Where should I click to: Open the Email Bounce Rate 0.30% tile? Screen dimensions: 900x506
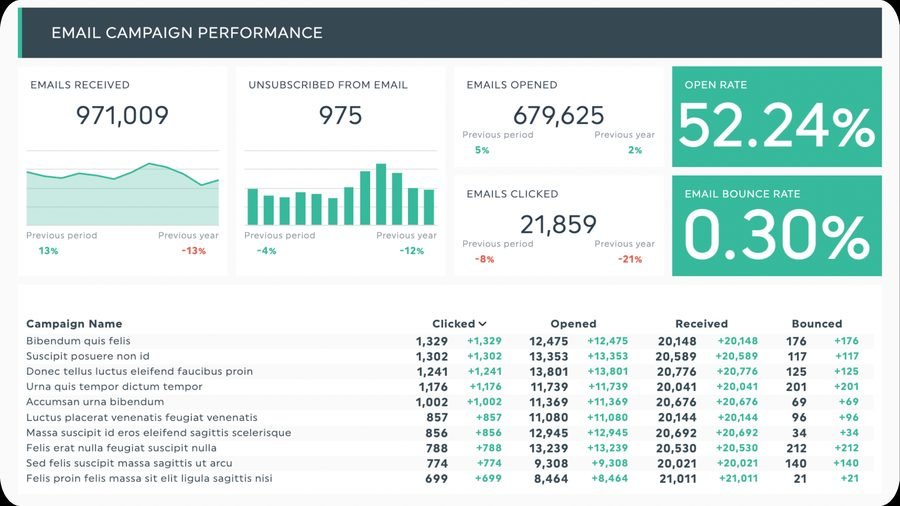click(x=777, y=225)
